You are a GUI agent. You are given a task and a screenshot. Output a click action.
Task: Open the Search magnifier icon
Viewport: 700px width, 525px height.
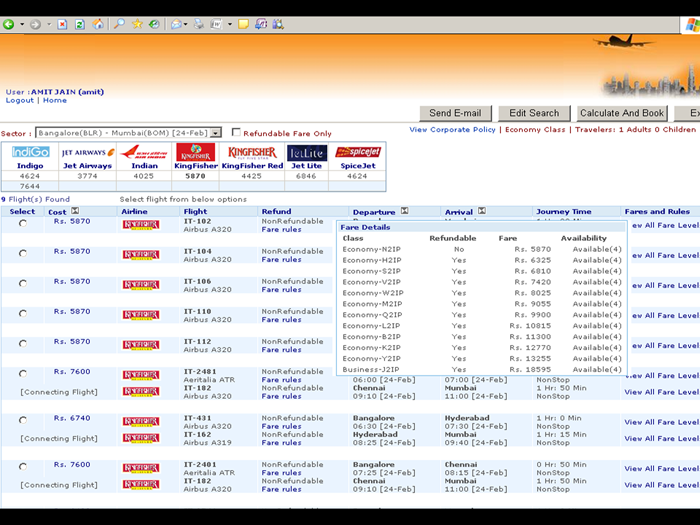(119, 24)
